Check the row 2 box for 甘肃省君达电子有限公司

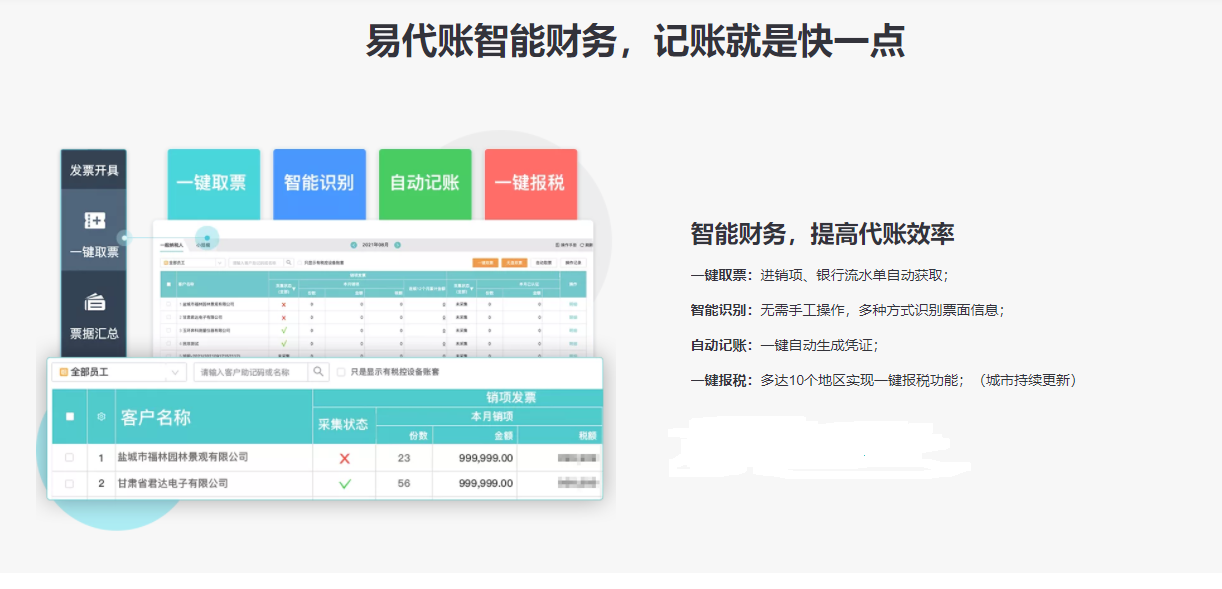69,483
